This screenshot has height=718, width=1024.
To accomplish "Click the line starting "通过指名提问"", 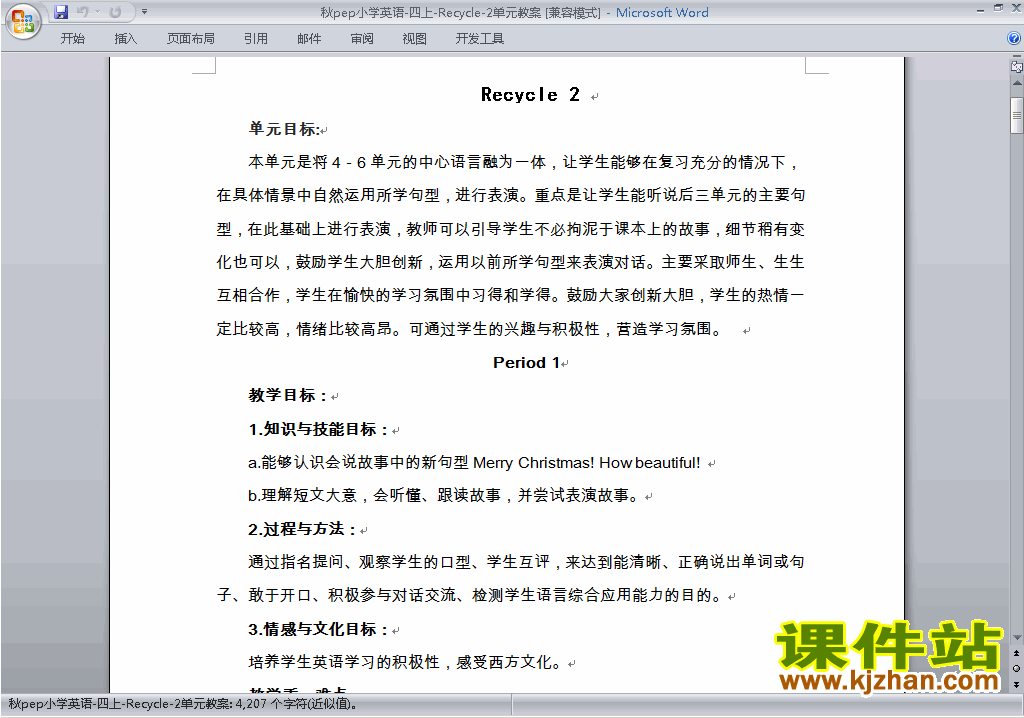I will [526, 562].
